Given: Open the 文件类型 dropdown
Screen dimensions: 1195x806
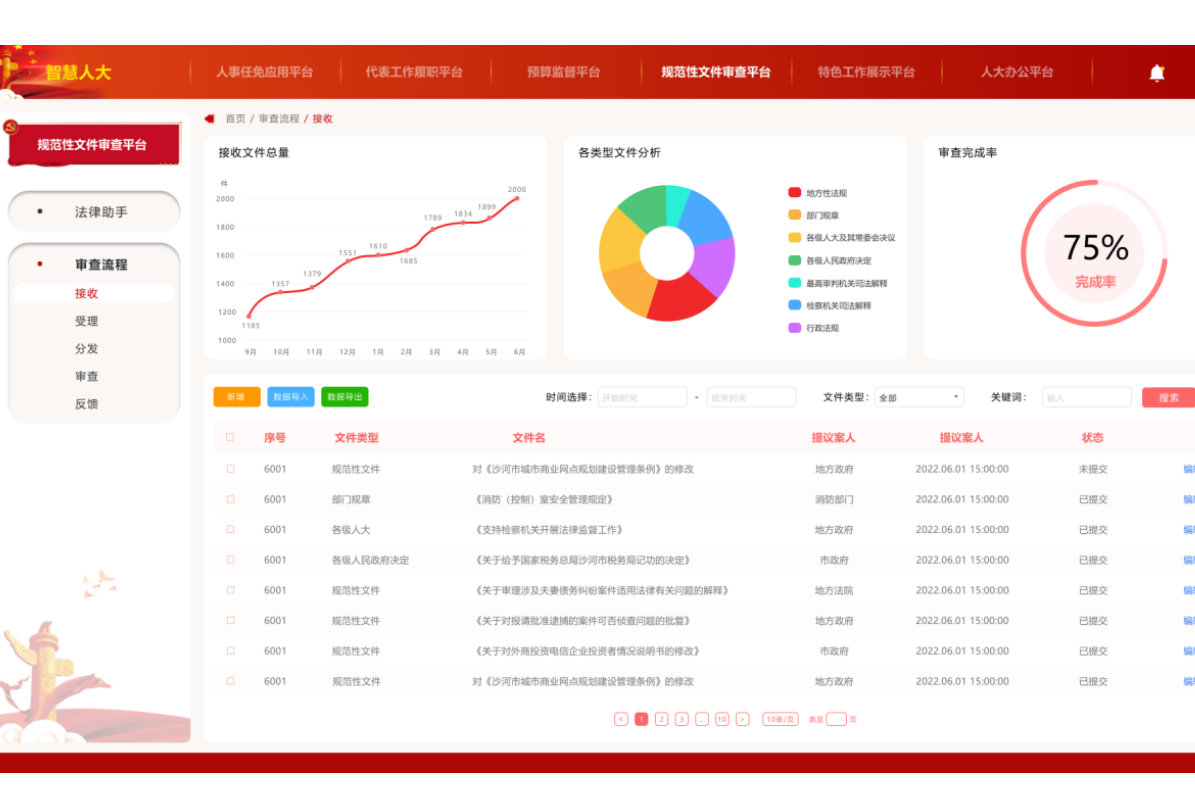Looking at the screenshot, I should pos(918,397).
